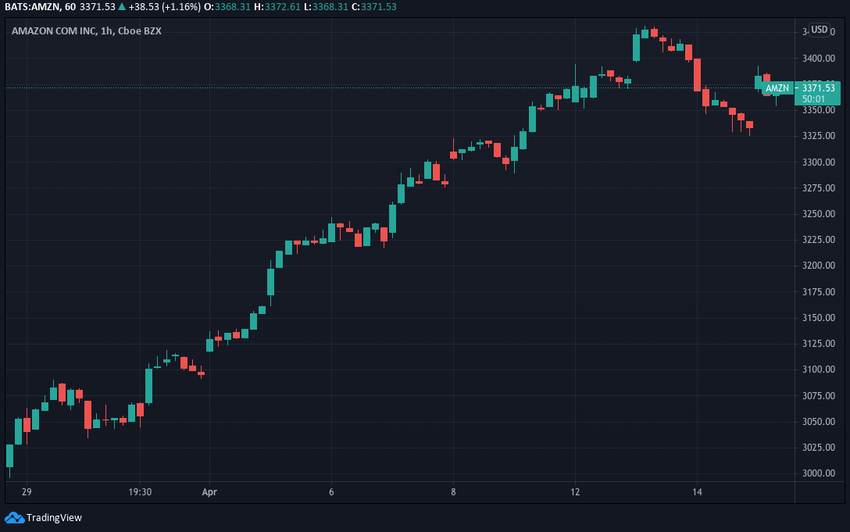The width and height of the screenshot is (850, 532).
Task: Select the Apr marker on the time axis
Action: pos(209,492)
